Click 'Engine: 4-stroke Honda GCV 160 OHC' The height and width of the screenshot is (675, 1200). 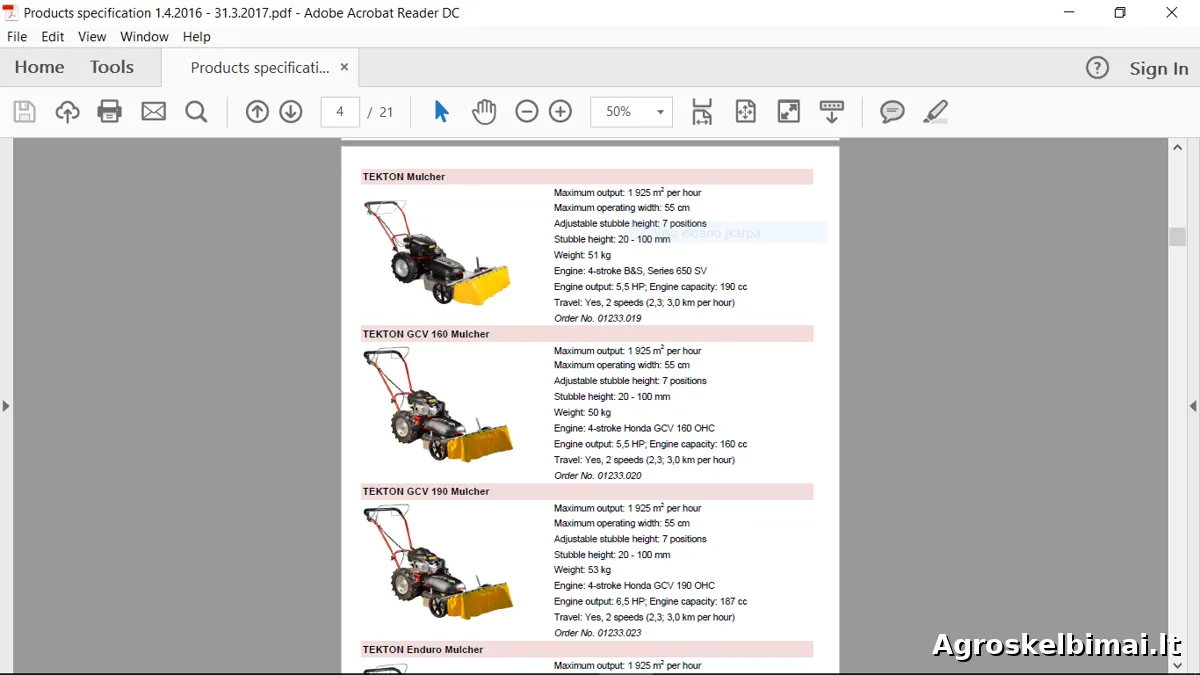[634, 428]
